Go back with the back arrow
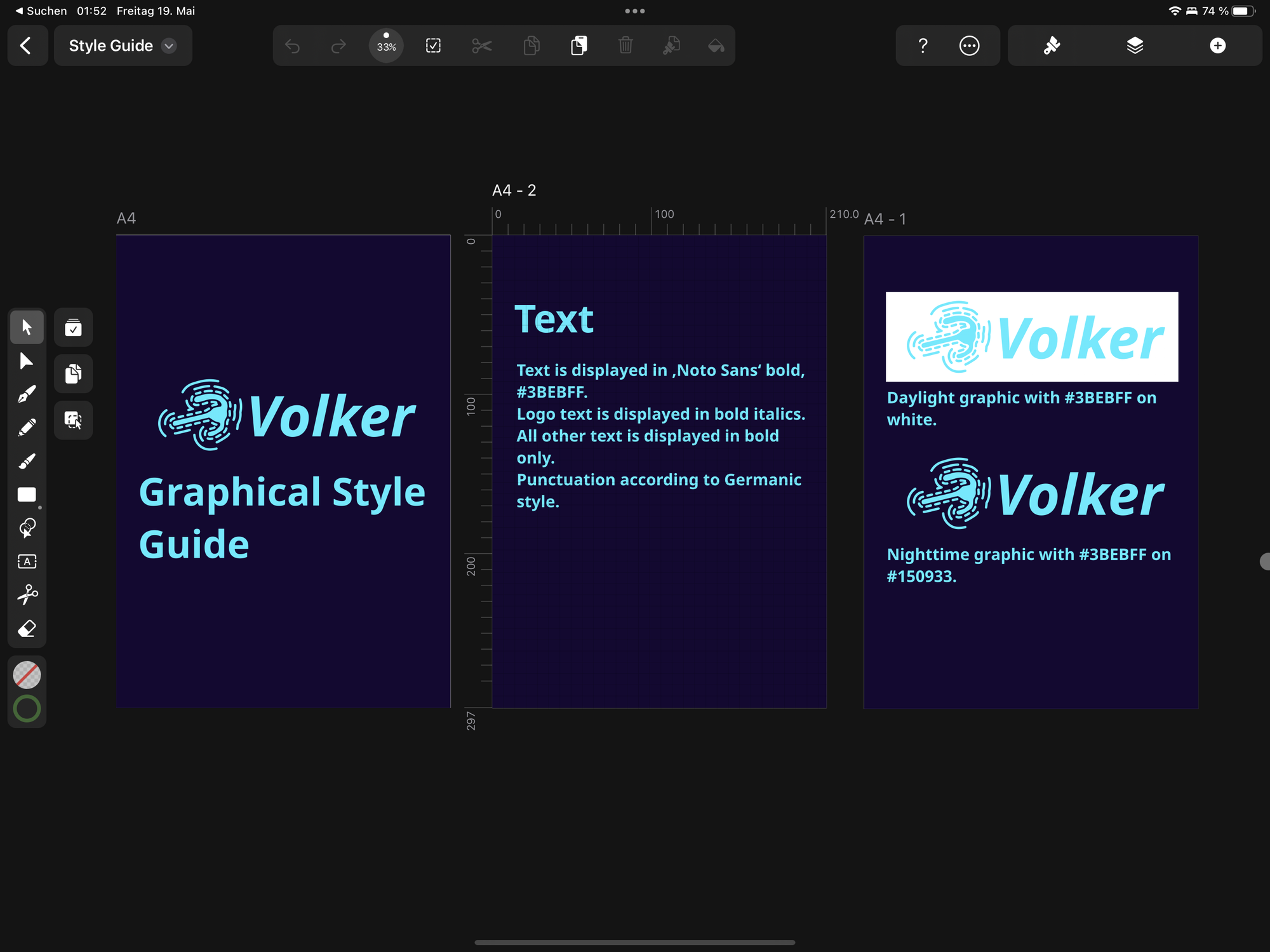 (x=26, y=46)
